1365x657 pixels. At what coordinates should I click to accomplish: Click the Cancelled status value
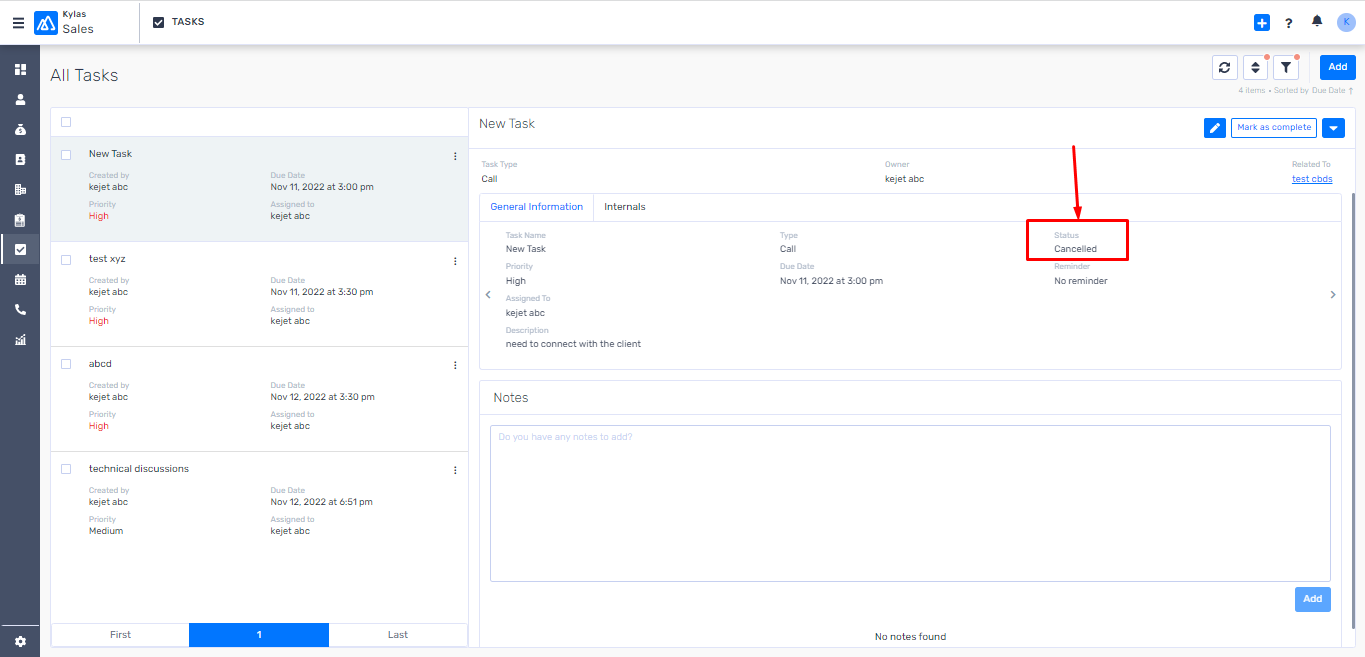1075,249
